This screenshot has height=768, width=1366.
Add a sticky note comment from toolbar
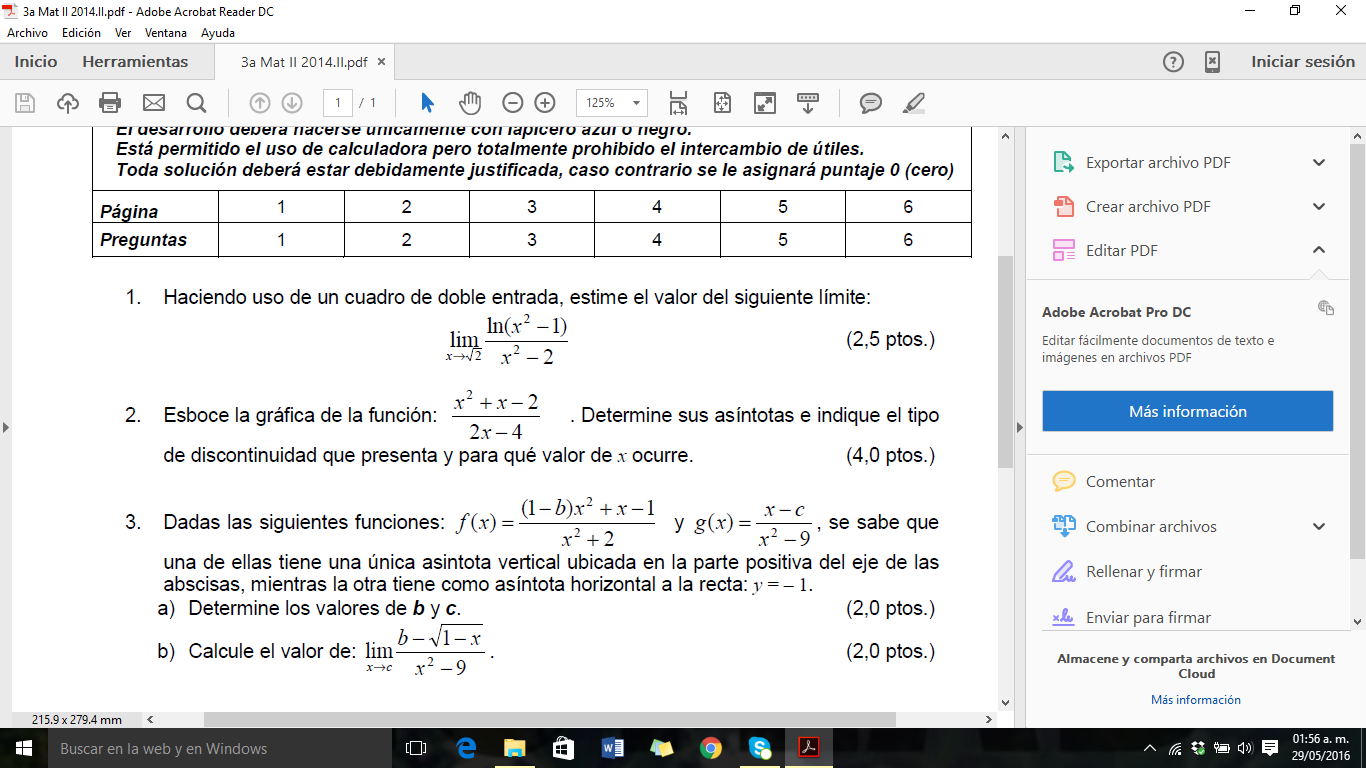(871, 102)
